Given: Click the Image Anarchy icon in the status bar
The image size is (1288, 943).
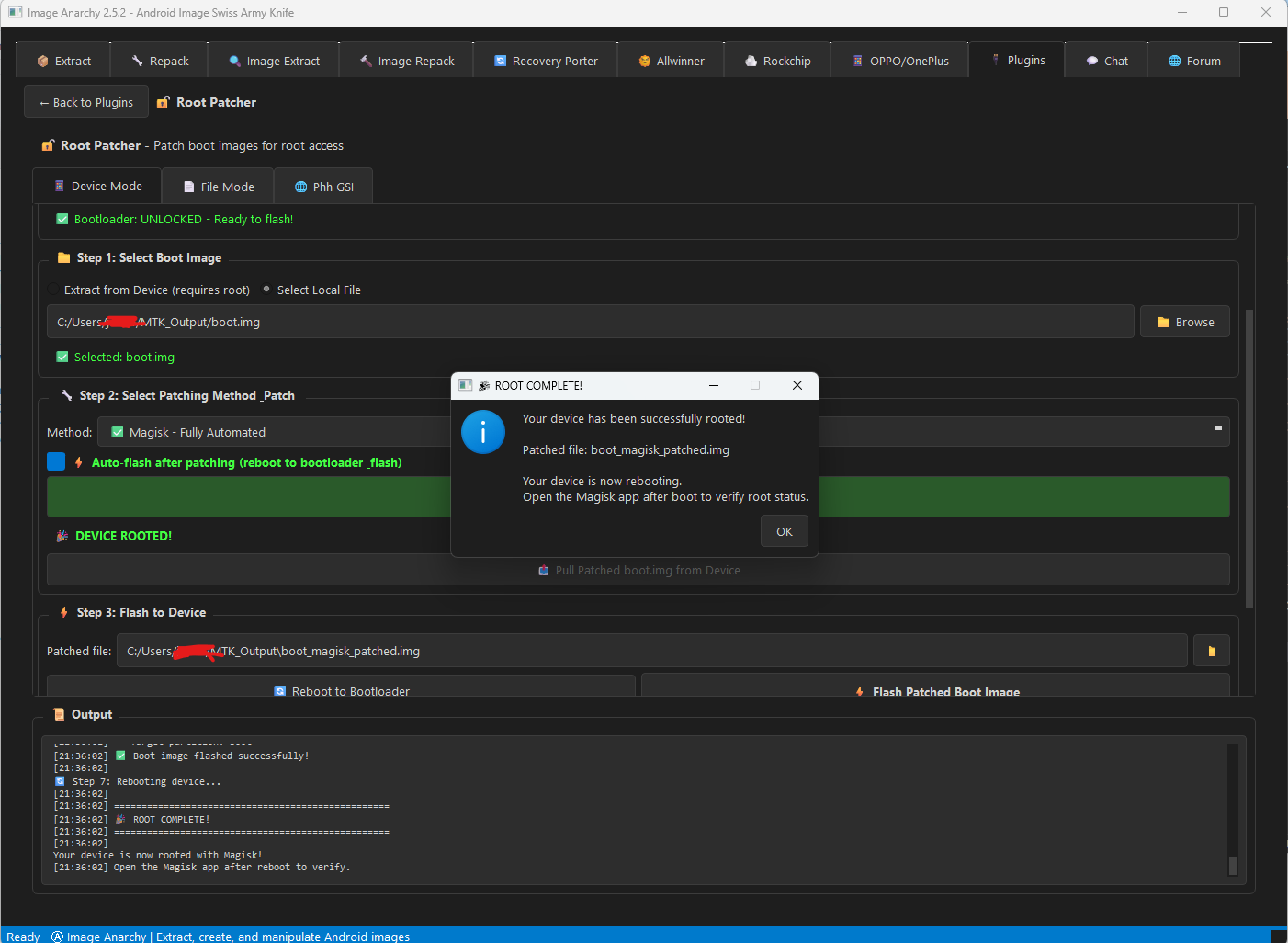Looking at the screenshot, I should pos(57,936).
